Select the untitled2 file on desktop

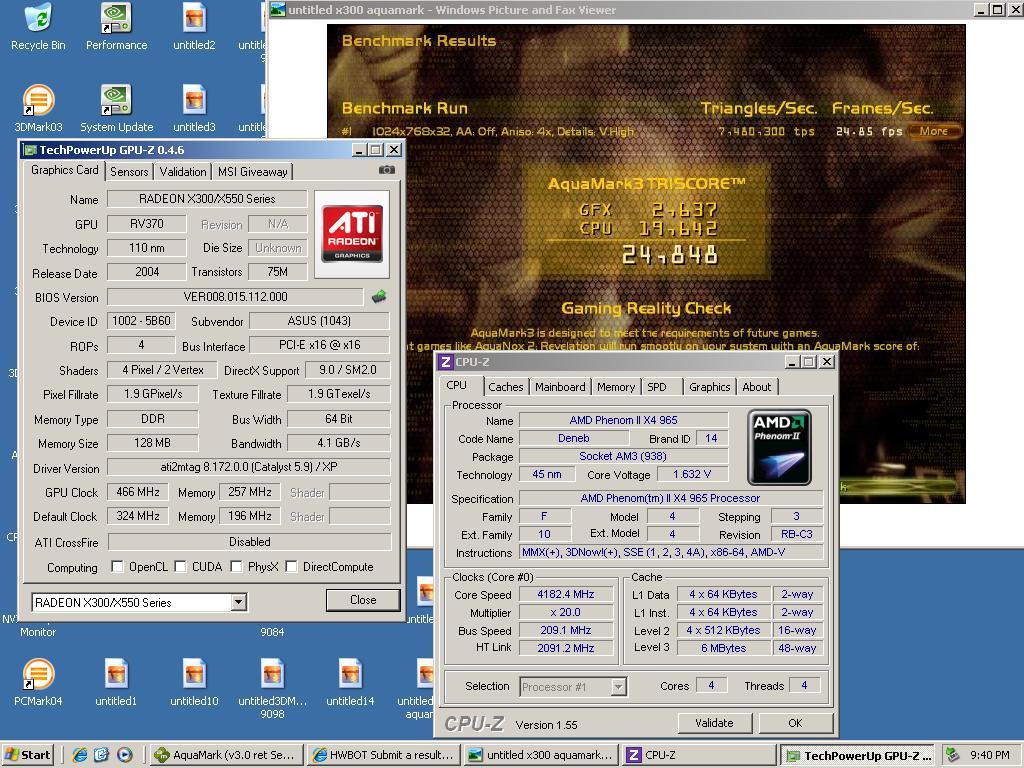(194, 27)
